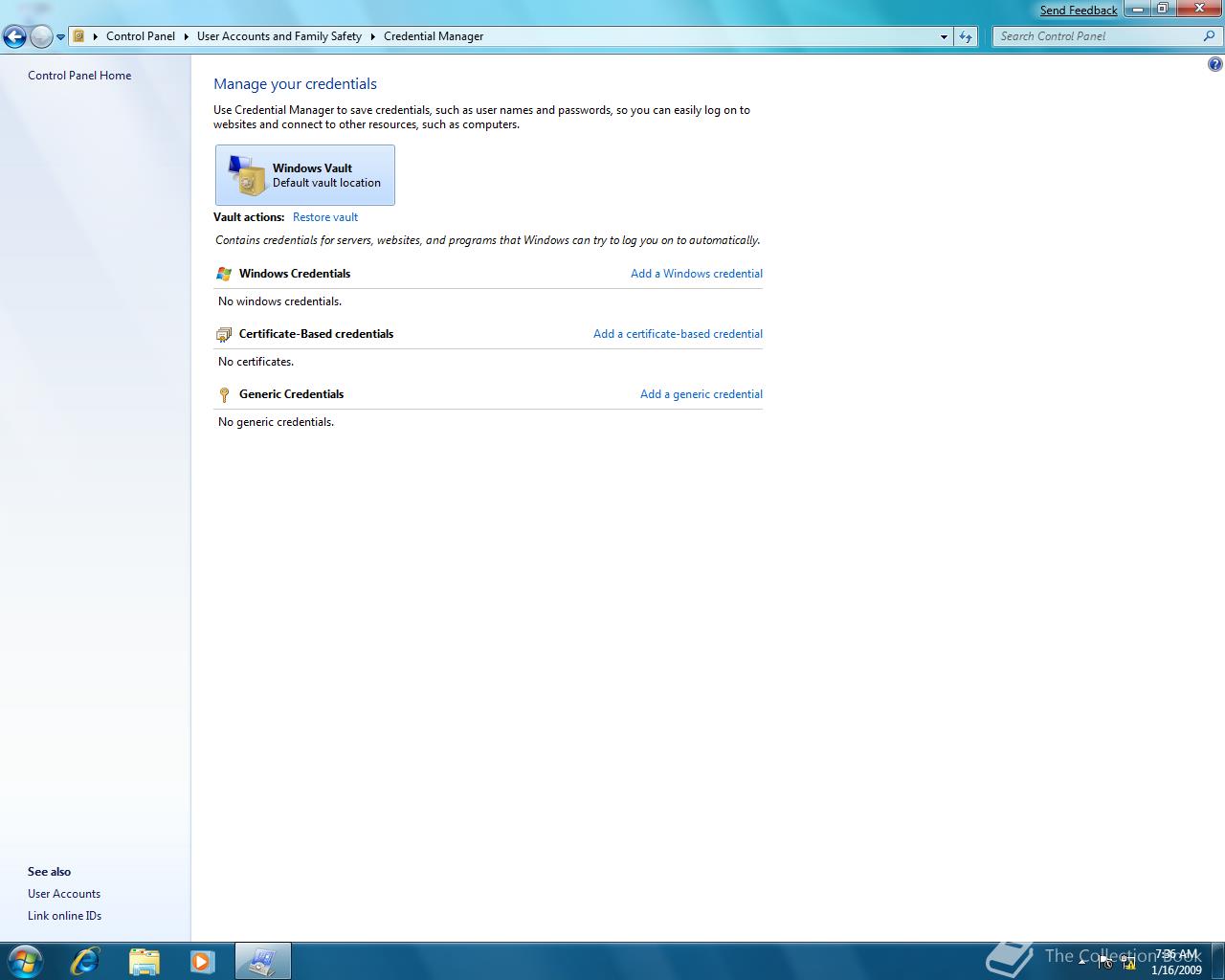
Task: Minimize the Credential Manager window
Action: [x=1137, y=9]
